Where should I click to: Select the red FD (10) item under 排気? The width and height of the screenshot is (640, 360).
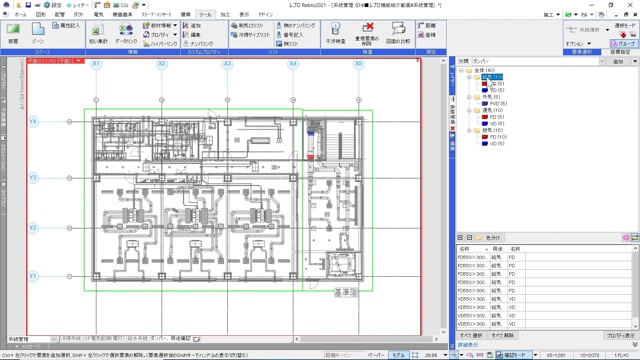pos(494,137)
